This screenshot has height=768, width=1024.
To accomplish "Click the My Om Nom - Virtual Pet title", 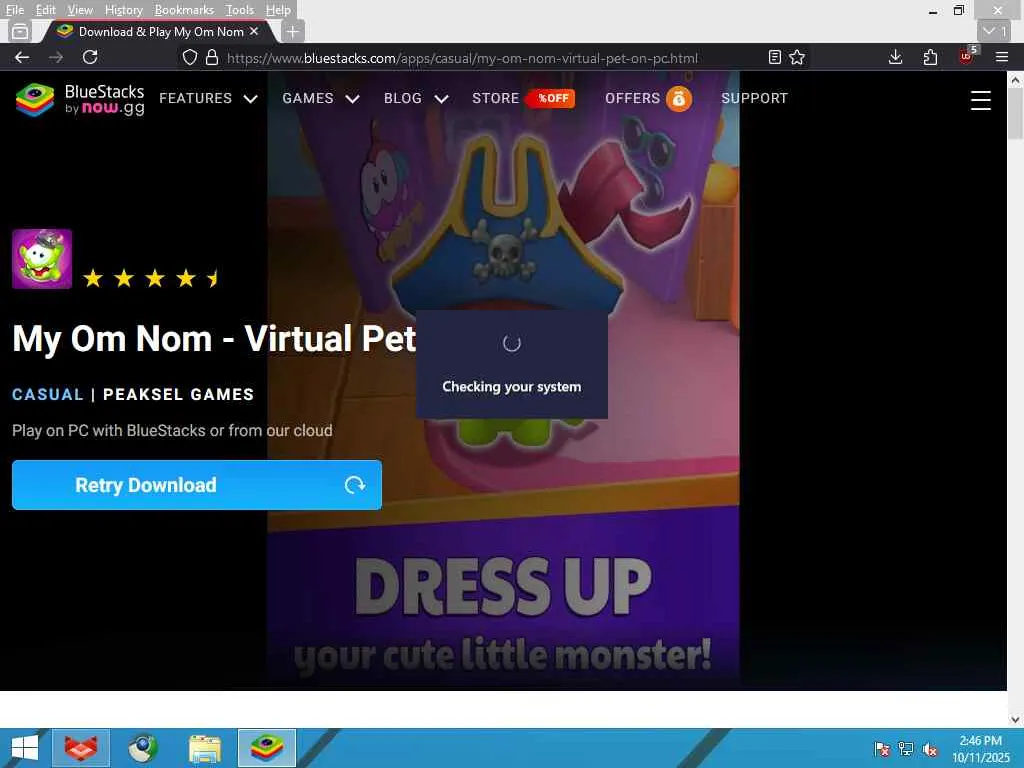I will (214, 338).
